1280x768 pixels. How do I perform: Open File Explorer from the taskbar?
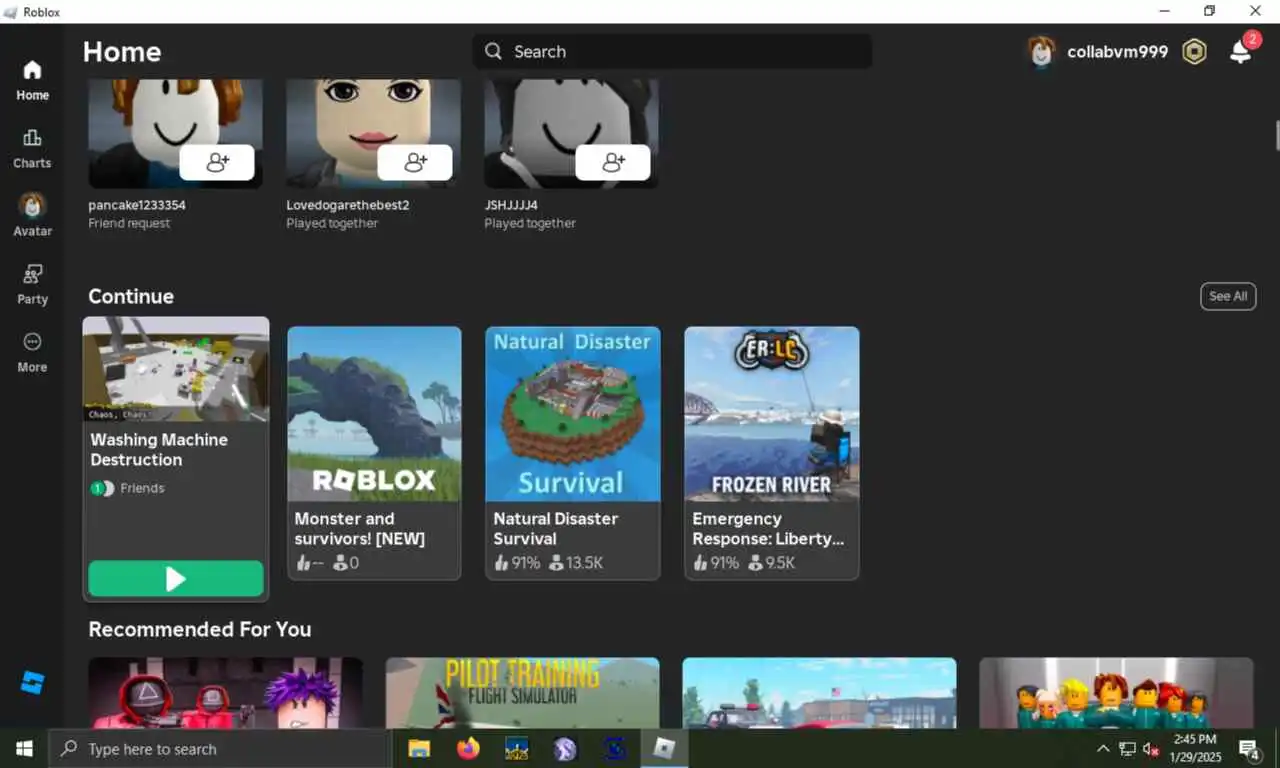(419, 748)
